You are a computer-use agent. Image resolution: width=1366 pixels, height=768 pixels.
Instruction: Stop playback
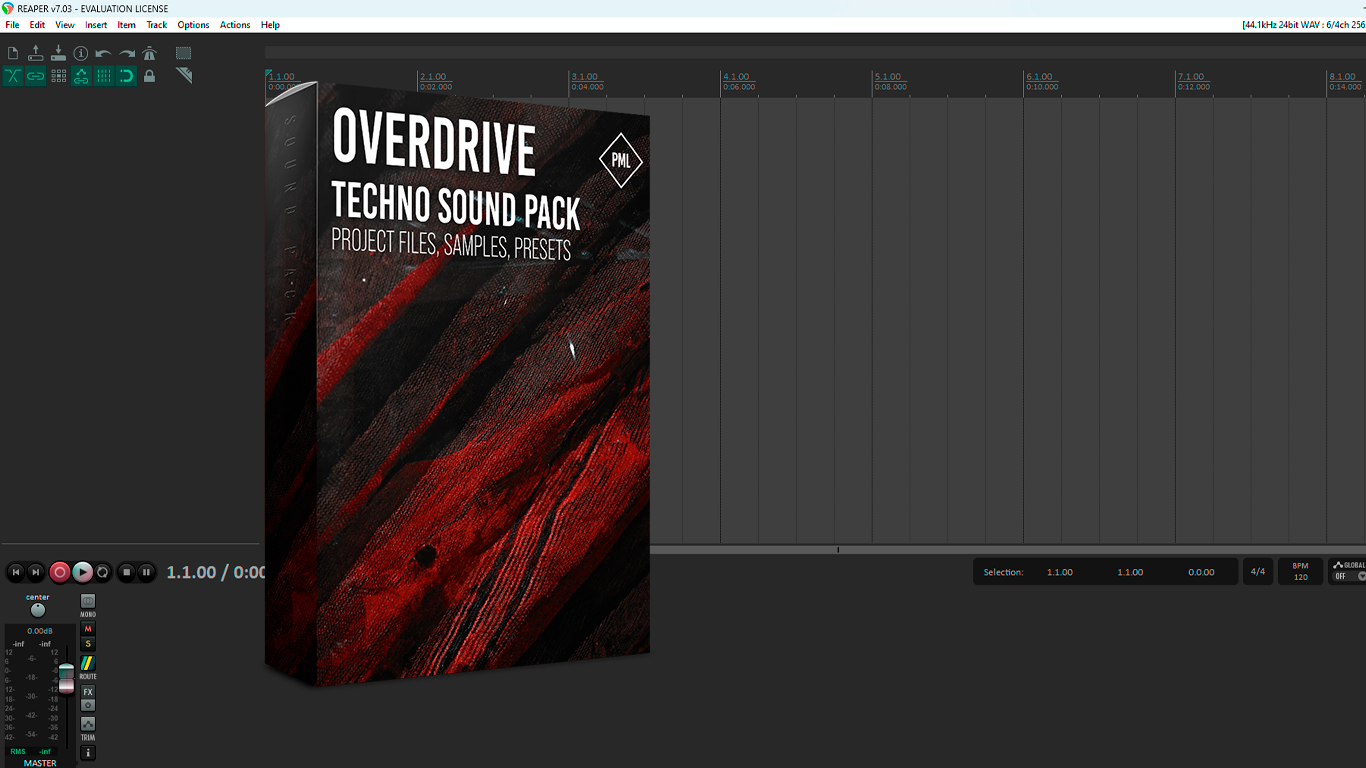pyautogui.click(x=126, y=572)
